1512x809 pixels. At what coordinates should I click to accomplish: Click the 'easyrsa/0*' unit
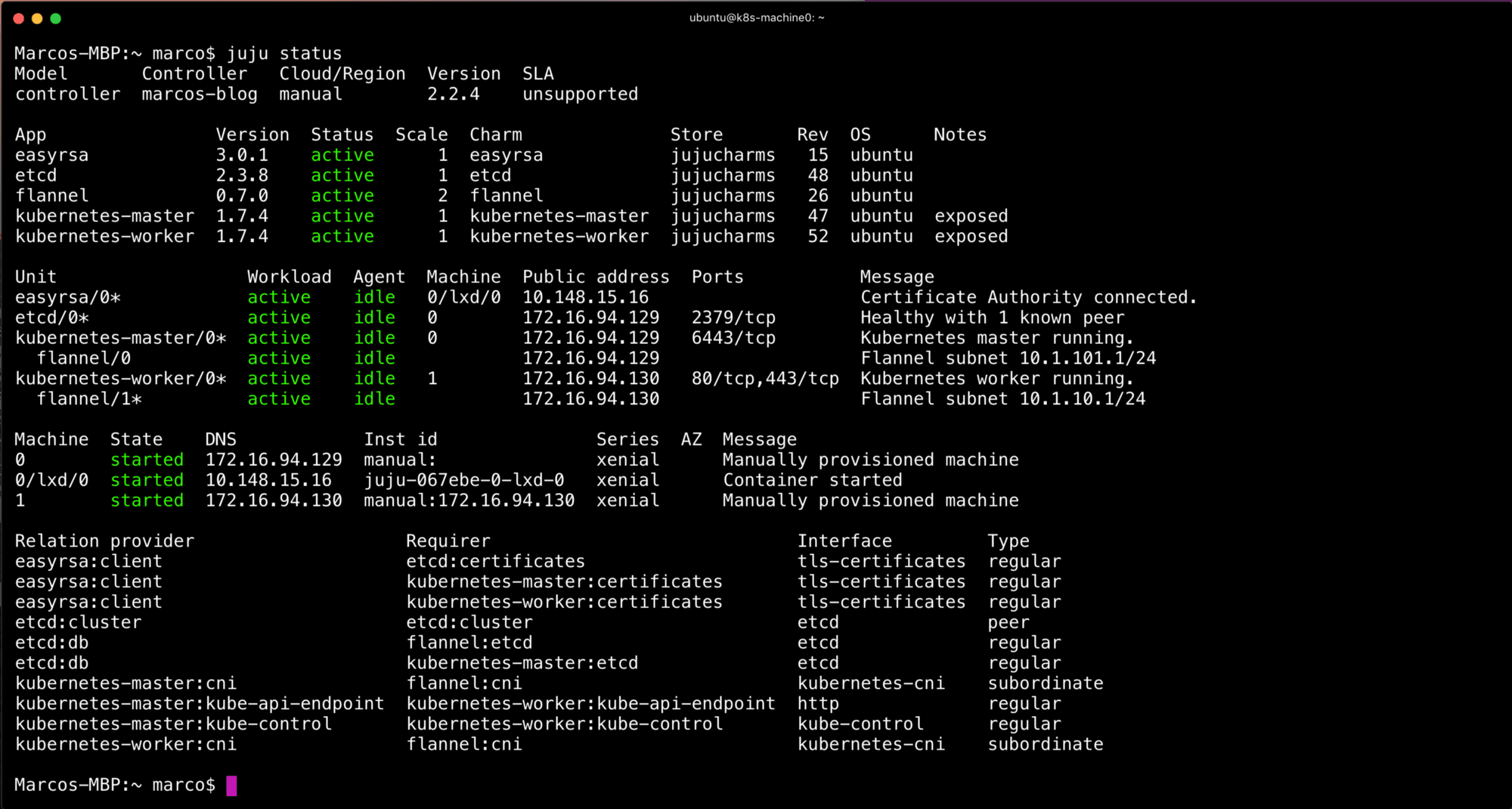tap(68, 298)
